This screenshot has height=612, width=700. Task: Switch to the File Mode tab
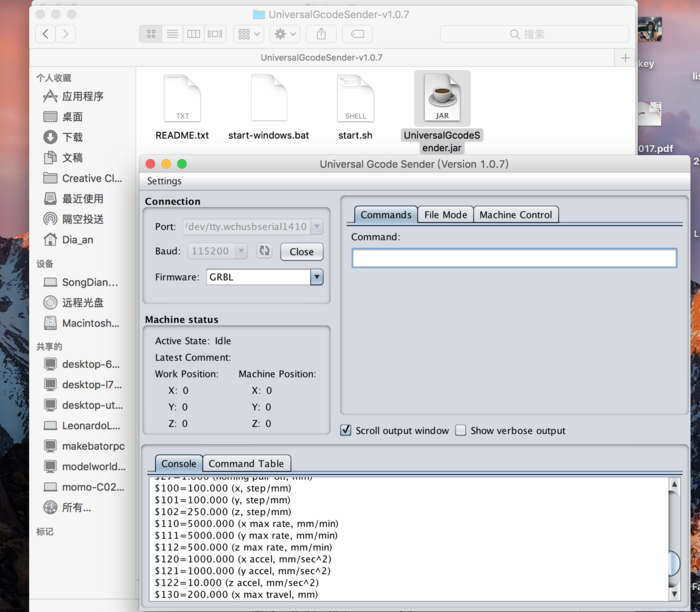tap(446, 215)
